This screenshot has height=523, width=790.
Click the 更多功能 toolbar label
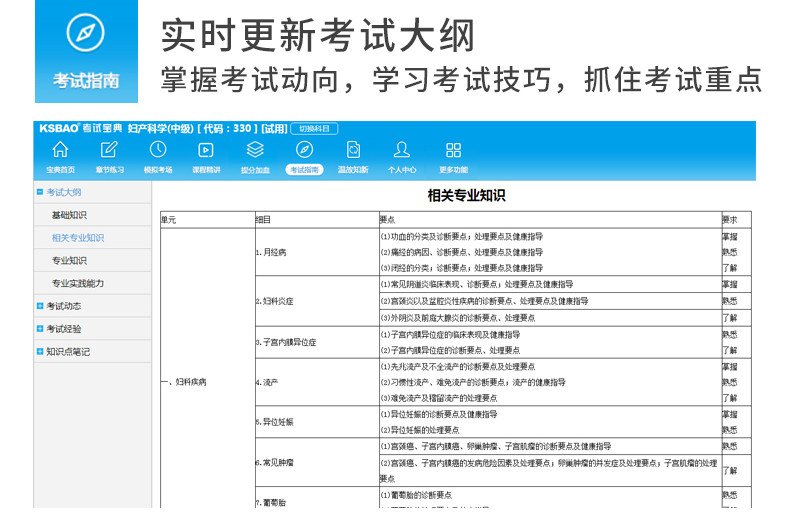point(453,170)
